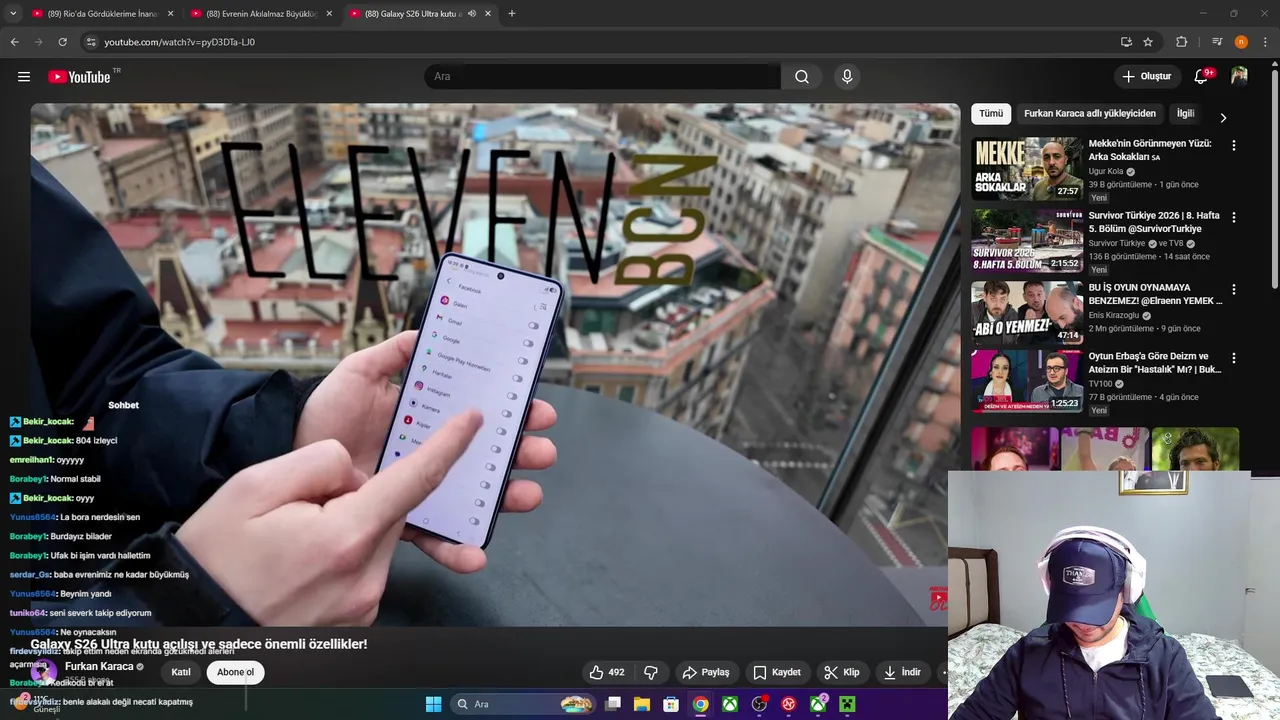The height and width of the screenshot is (720, 1280).
Task: Click the search magnifier button
Action: click(x=802, y=77)
